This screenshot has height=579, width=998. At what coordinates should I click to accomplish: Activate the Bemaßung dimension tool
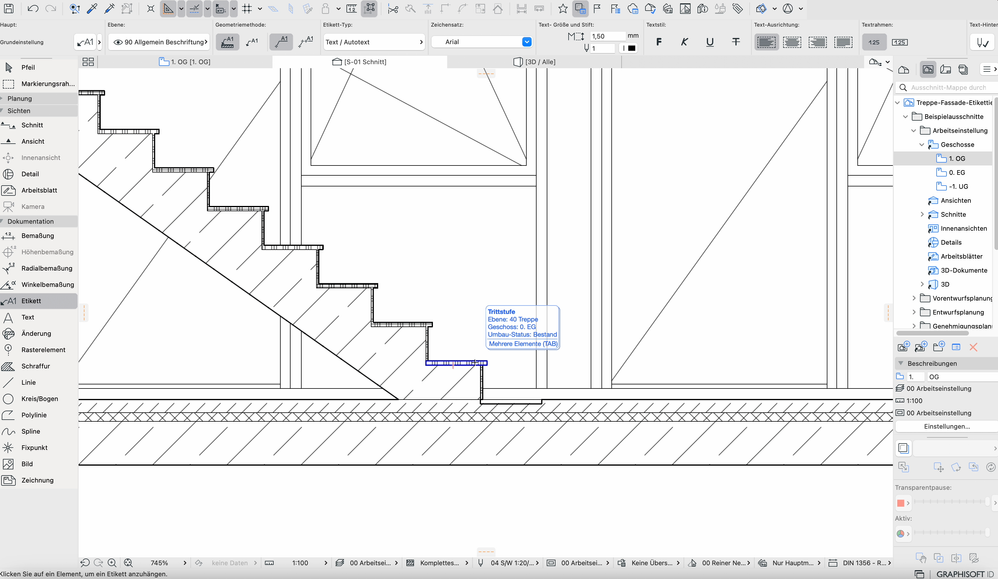(37, 236)
